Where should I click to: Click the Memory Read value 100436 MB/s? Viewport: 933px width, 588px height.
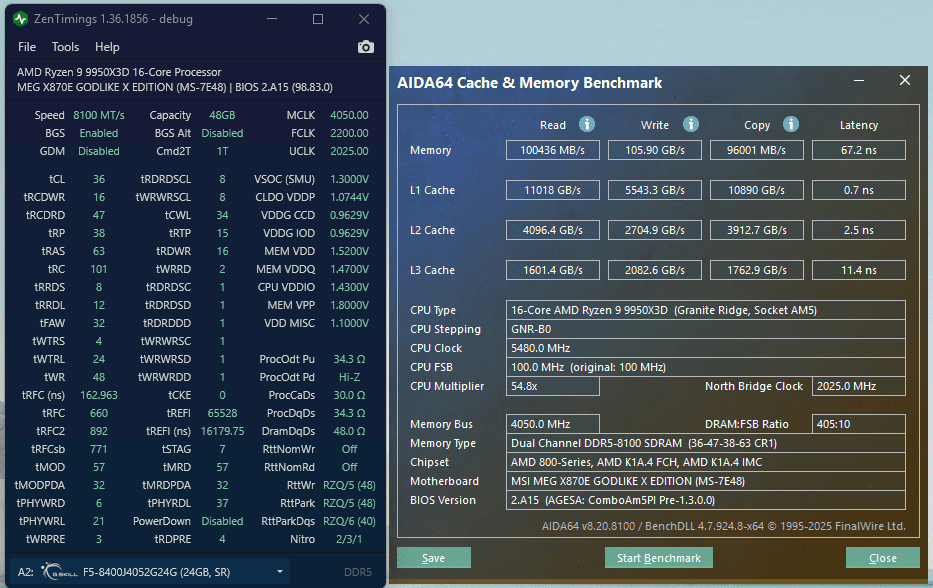553,150
